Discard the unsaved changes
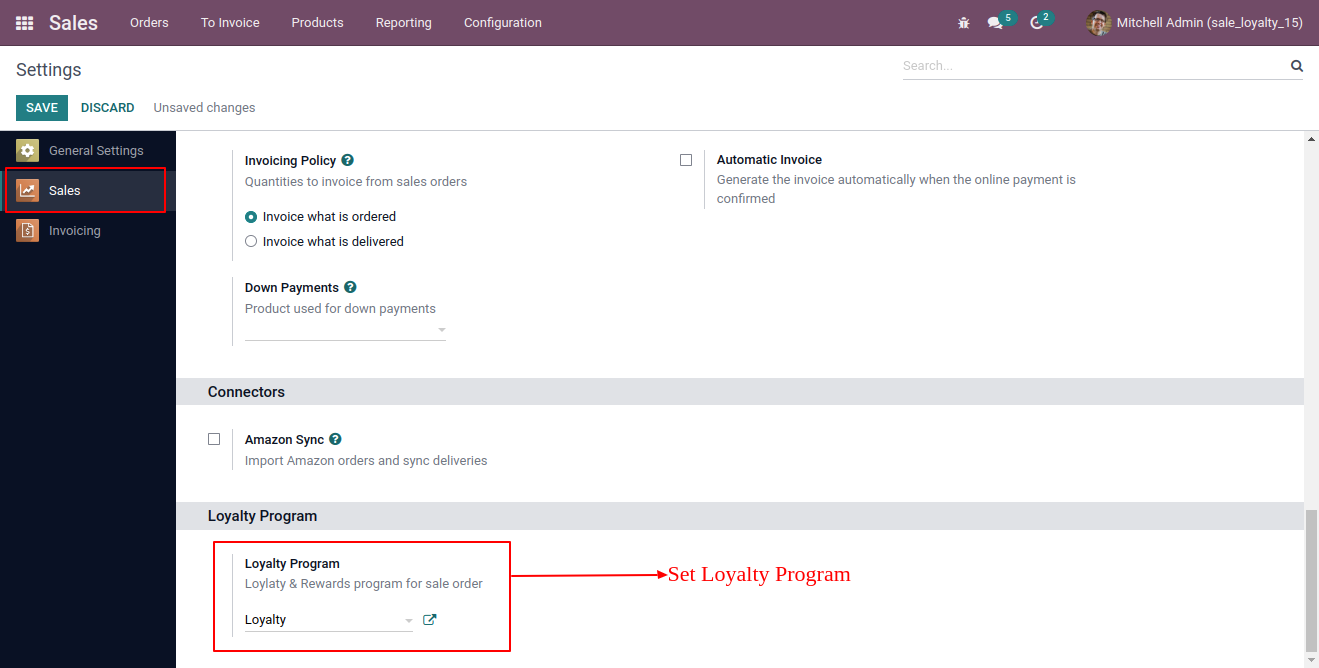The width and height of the screenshot is (1319, 668). (108, 108)
